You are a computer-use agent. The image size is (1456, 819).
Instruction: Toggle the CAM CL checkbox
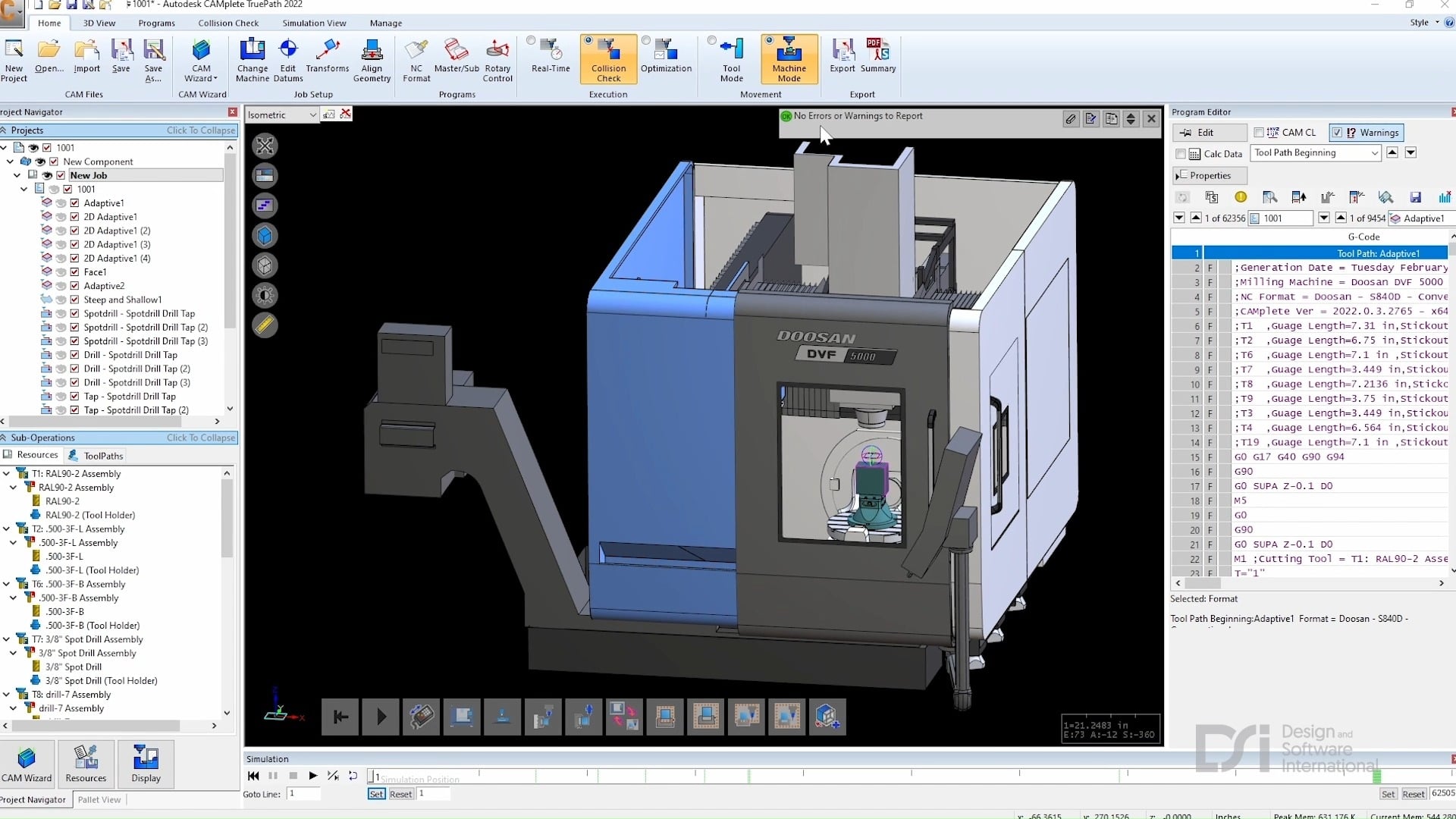tap(1259, 132)
